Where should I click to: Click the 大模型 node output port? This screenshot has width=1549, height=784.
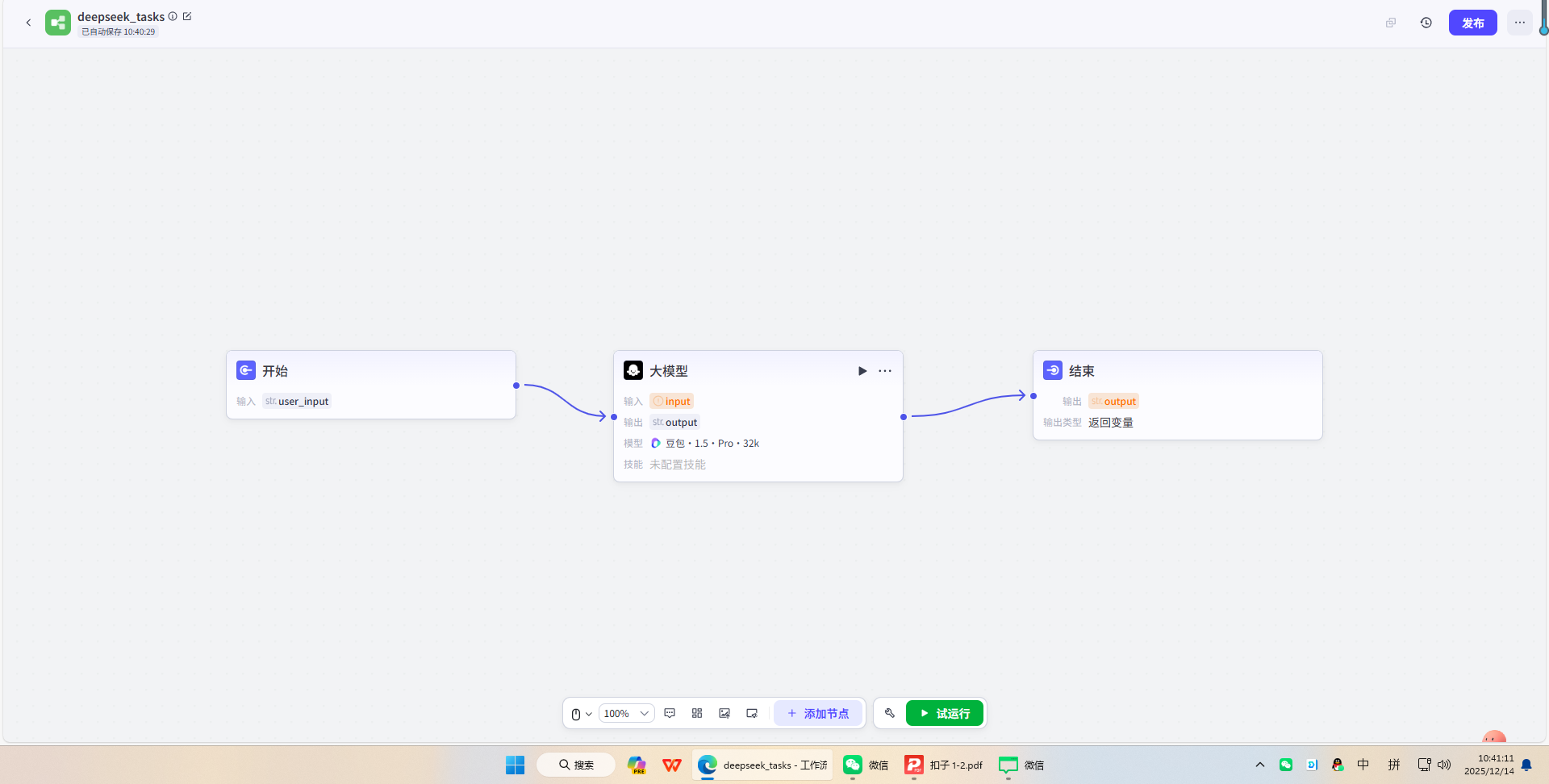click(904, 417)
